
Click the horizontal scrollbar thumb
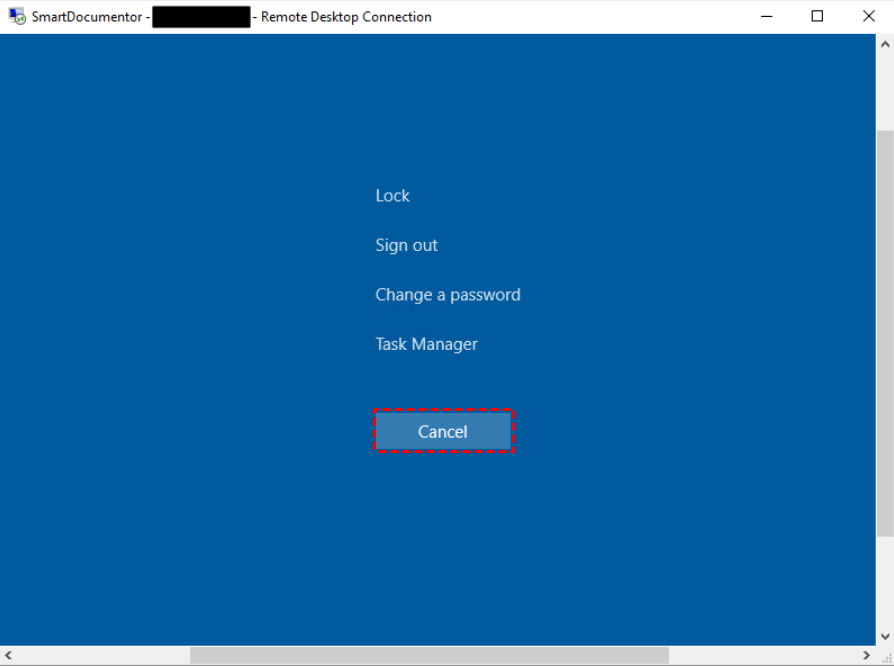click(x=430, y=655)
